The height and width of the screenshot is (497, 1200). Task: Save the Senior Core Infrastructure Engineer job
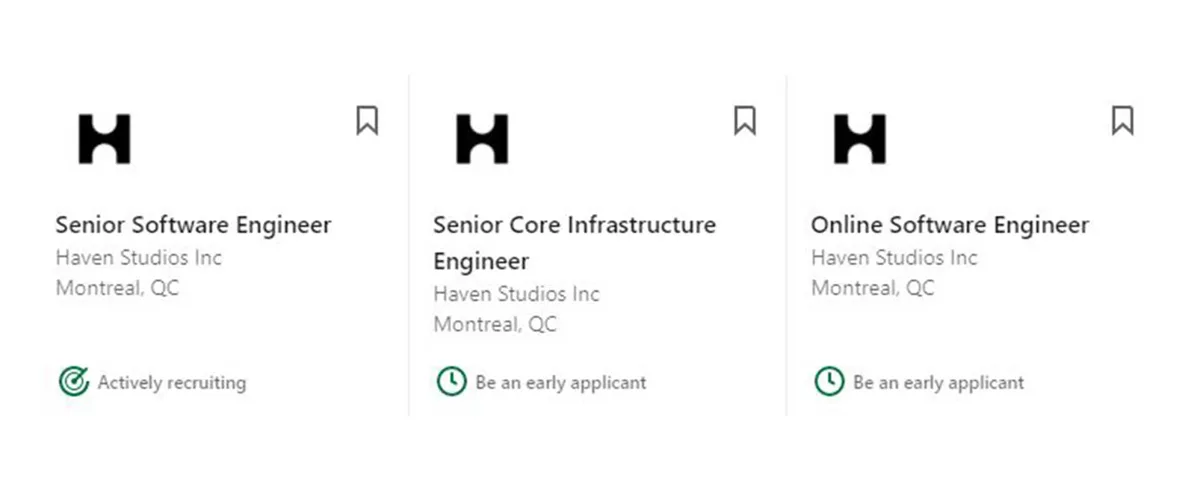(x=744, y=120)
